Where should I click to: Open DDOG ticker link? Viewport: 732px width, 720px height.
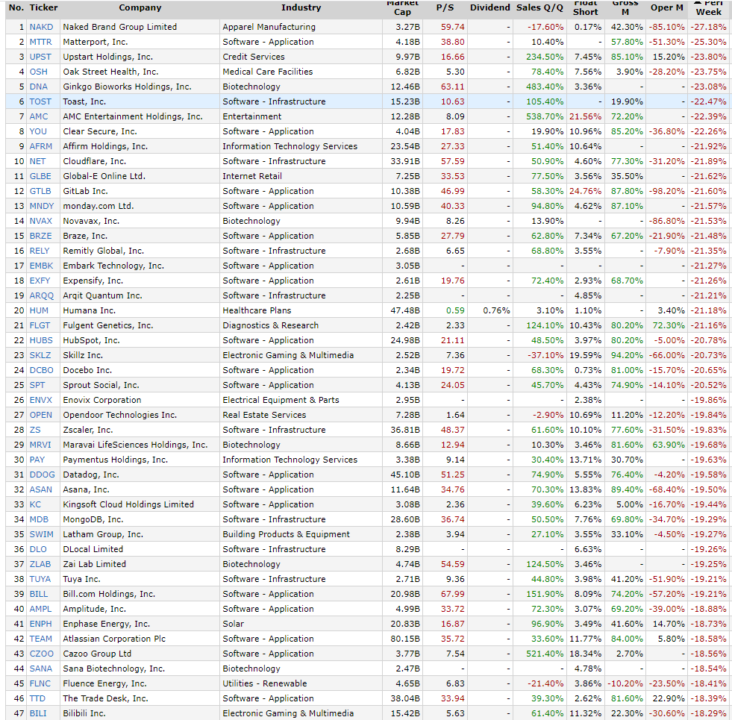[42, 475]
